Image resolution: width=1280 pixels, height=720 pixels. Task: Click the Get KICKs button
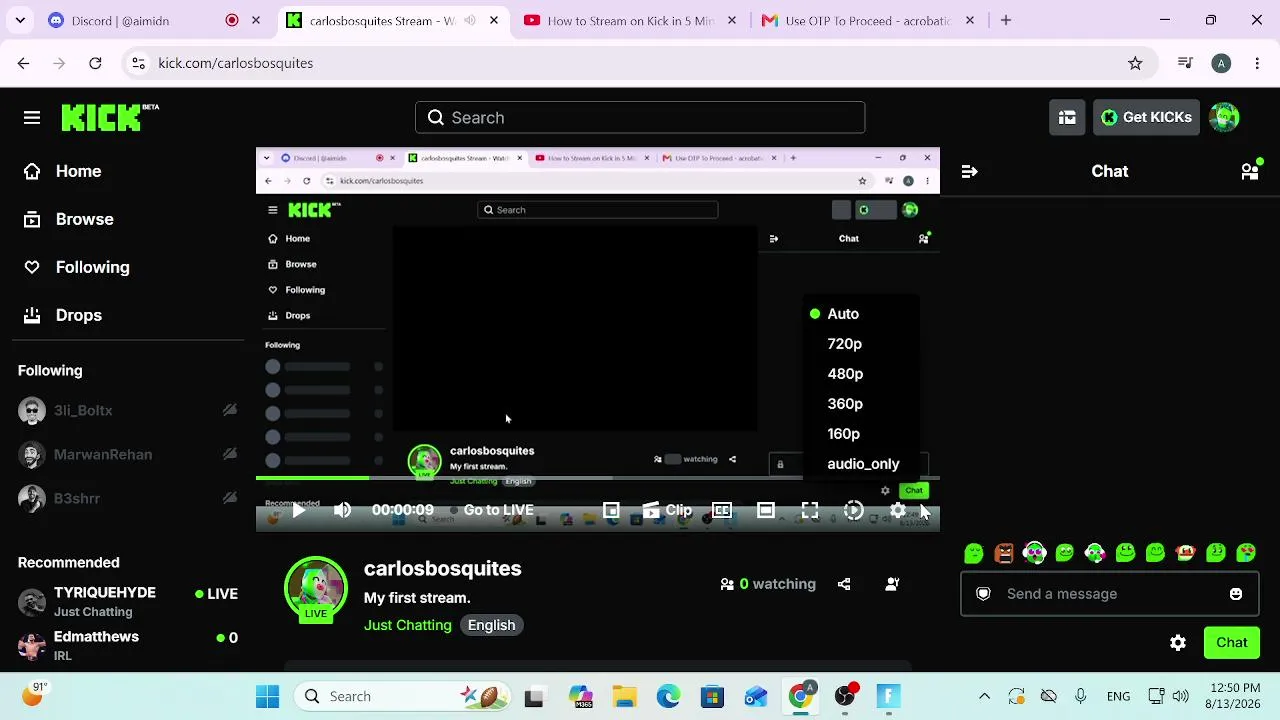click(x=1146, y=118)
